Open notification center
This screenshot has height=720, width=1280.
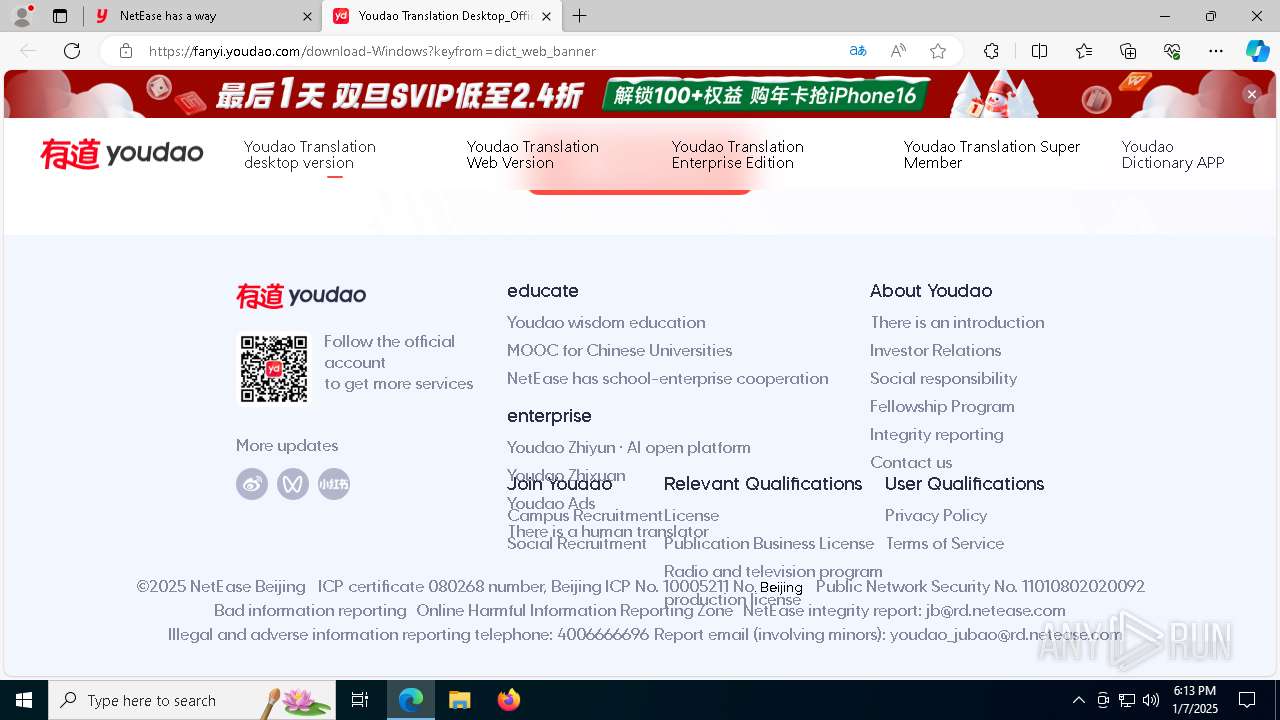(1247, 700)
